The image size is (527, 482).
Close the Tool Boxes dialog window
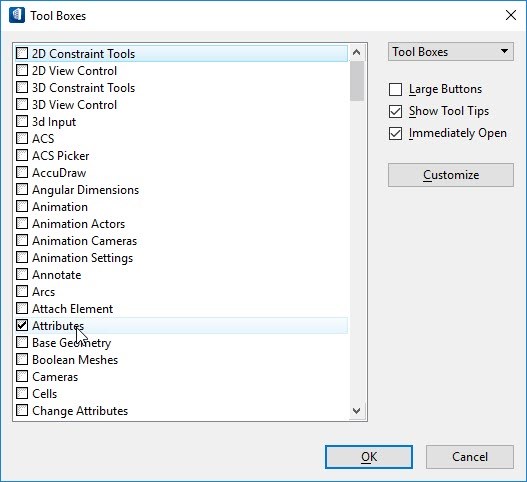[511, 15]
